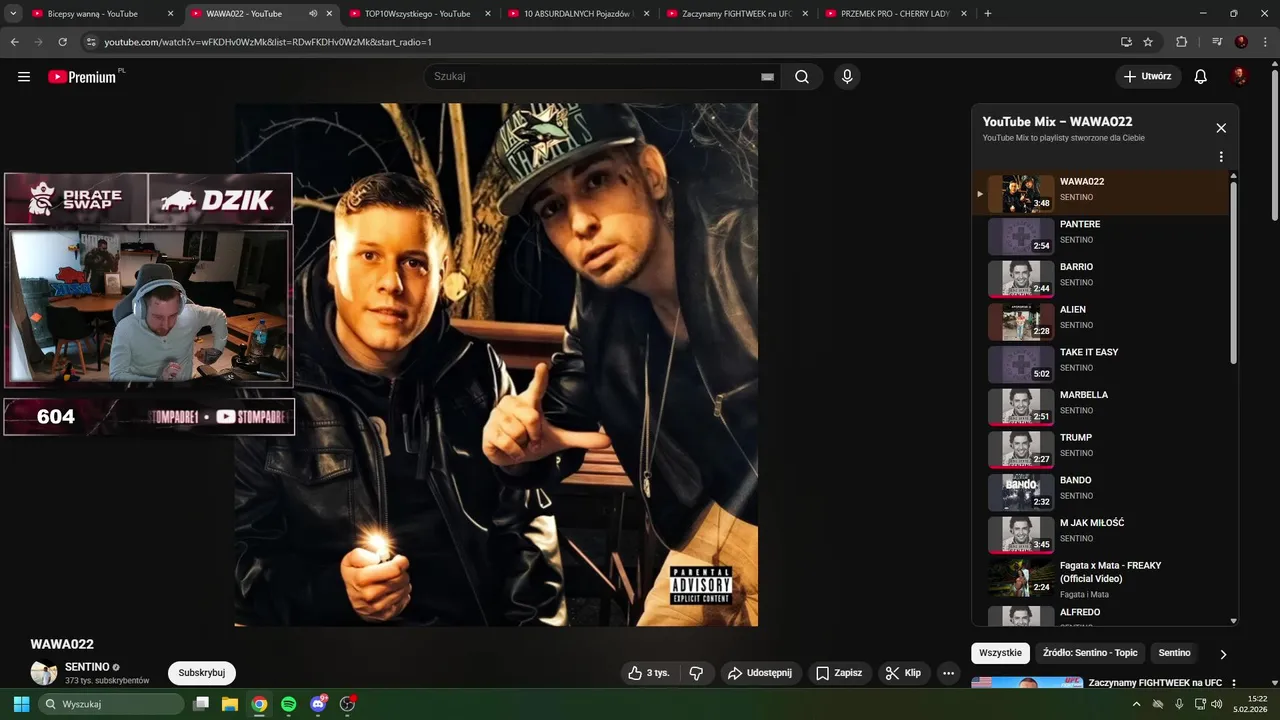1280x720 pixels.
Task: View site information icon in address bar
Action: [91, 42]
